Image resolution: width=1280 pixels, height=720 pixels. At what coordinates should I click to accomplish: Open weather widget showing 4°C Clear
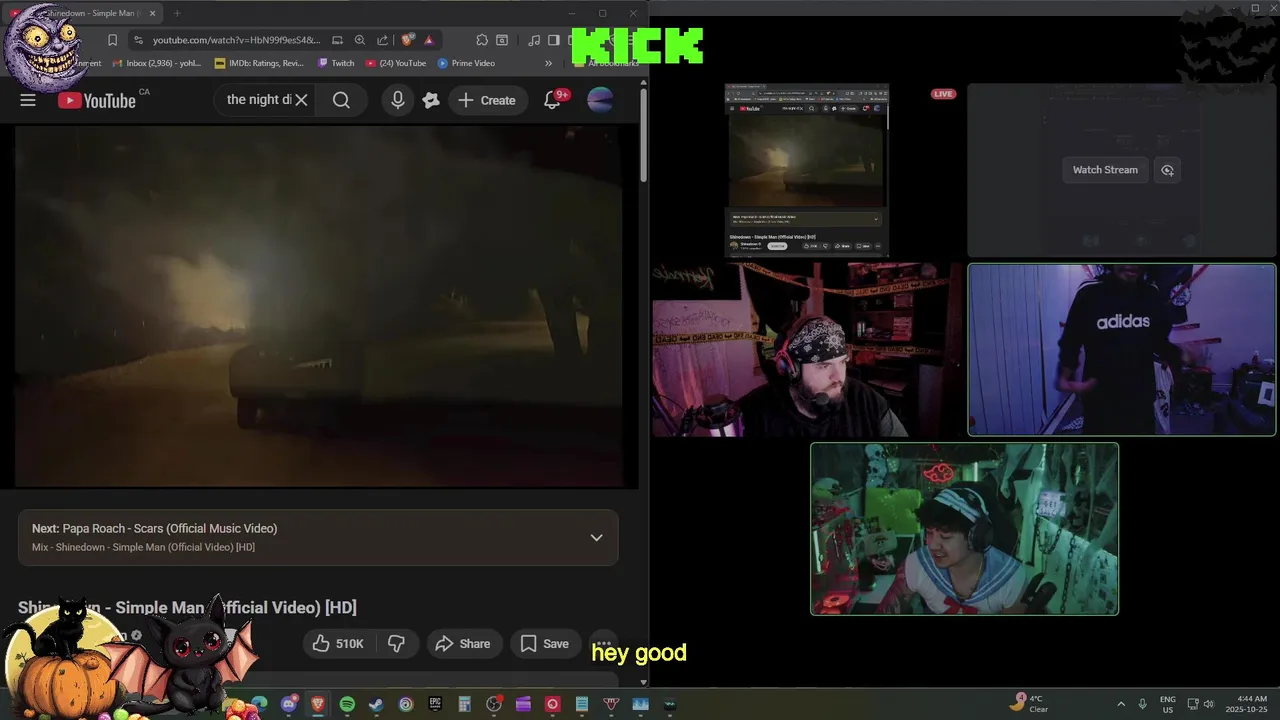point(1031,704)
